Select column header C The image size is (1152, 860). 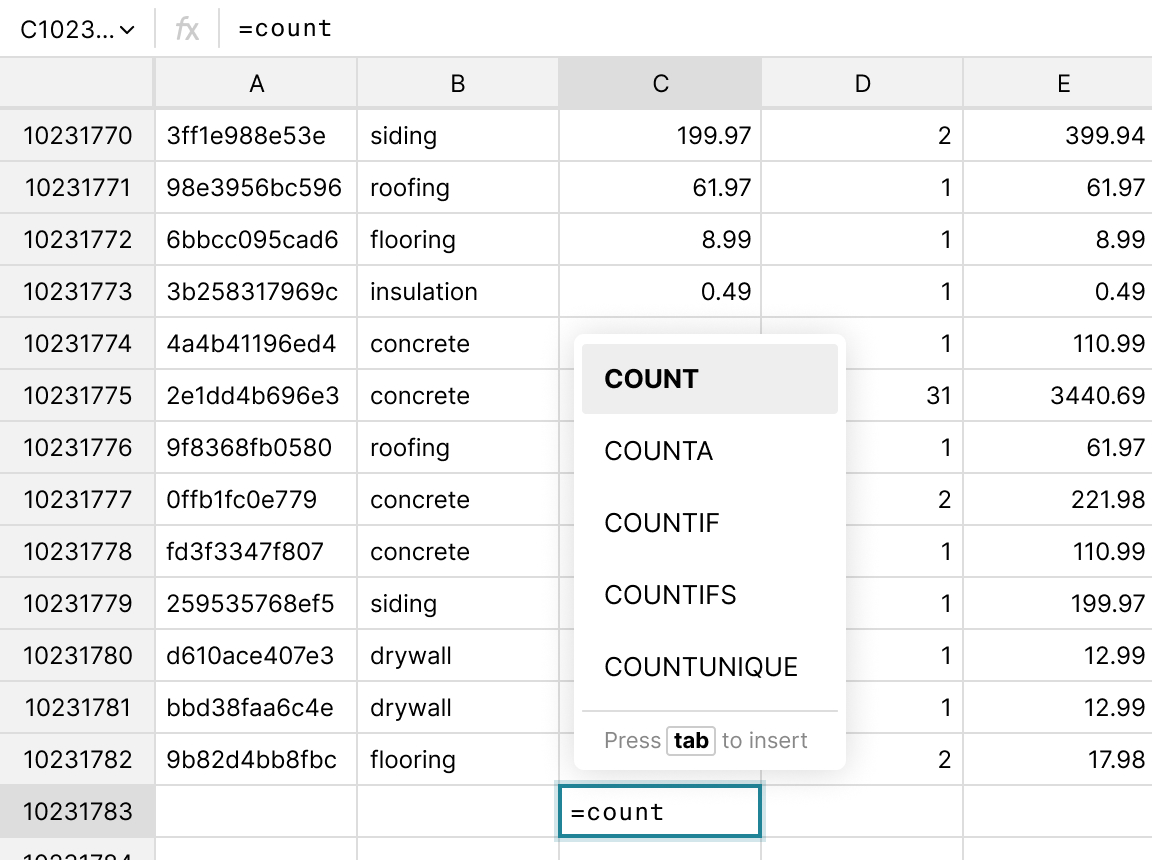tap(660, 84)
